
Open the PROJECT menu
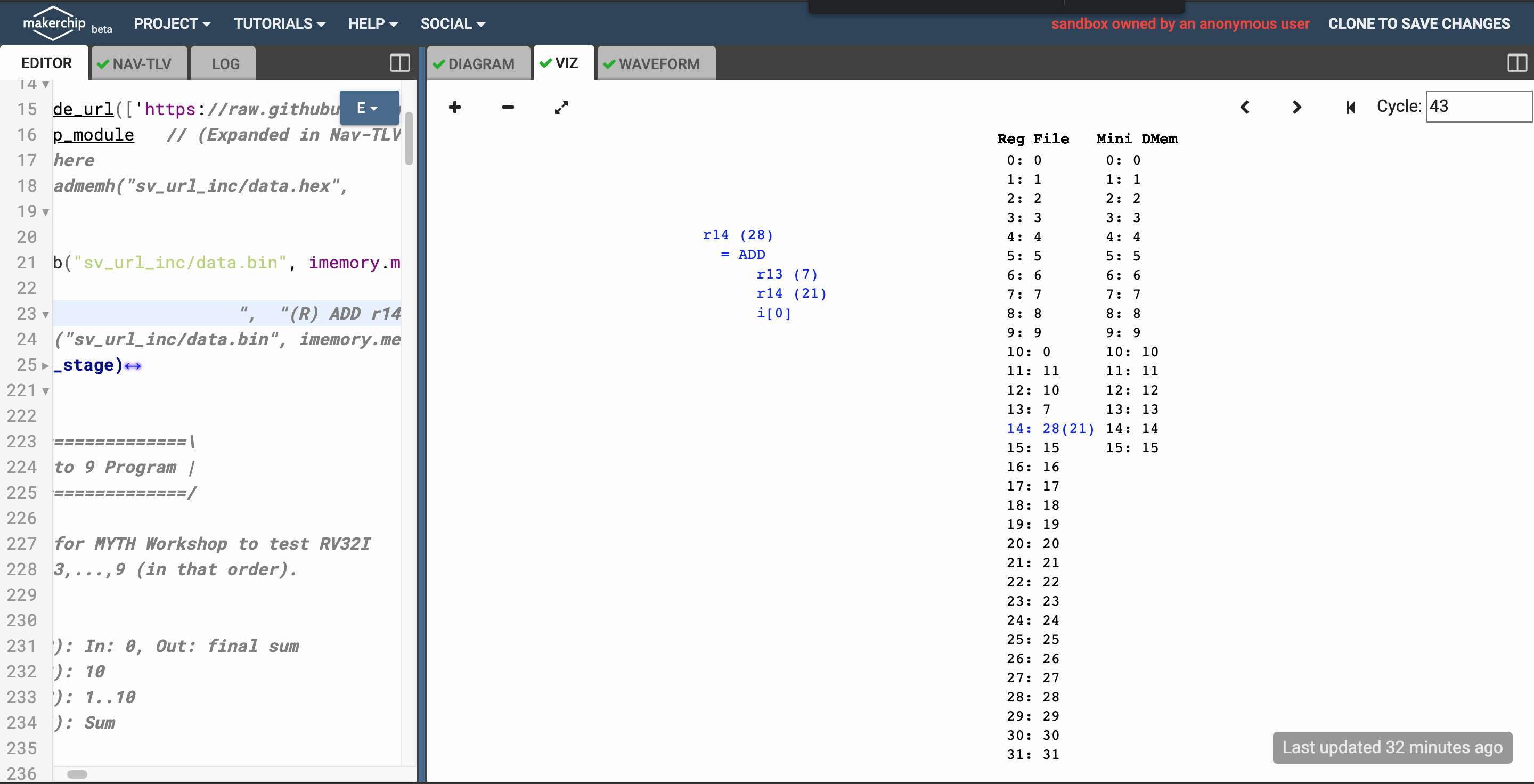(x=172, y=24)
